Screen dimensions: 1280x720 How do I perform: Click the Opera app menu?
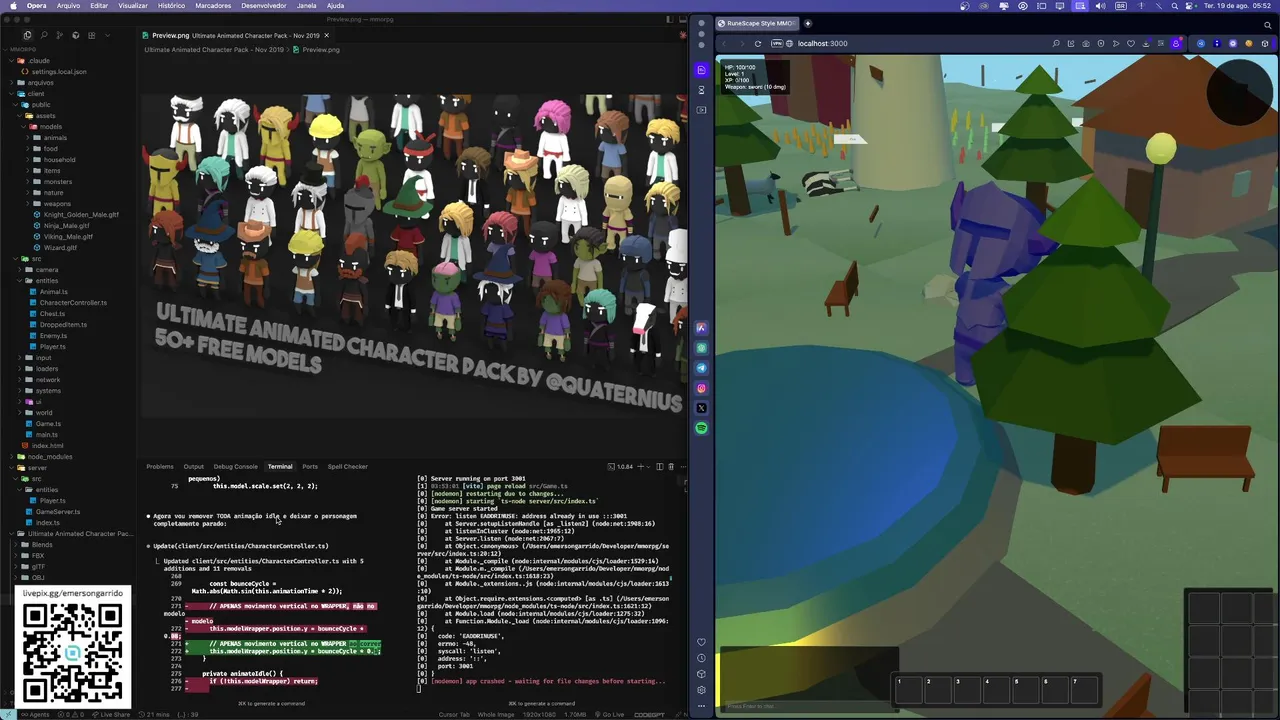36,5
